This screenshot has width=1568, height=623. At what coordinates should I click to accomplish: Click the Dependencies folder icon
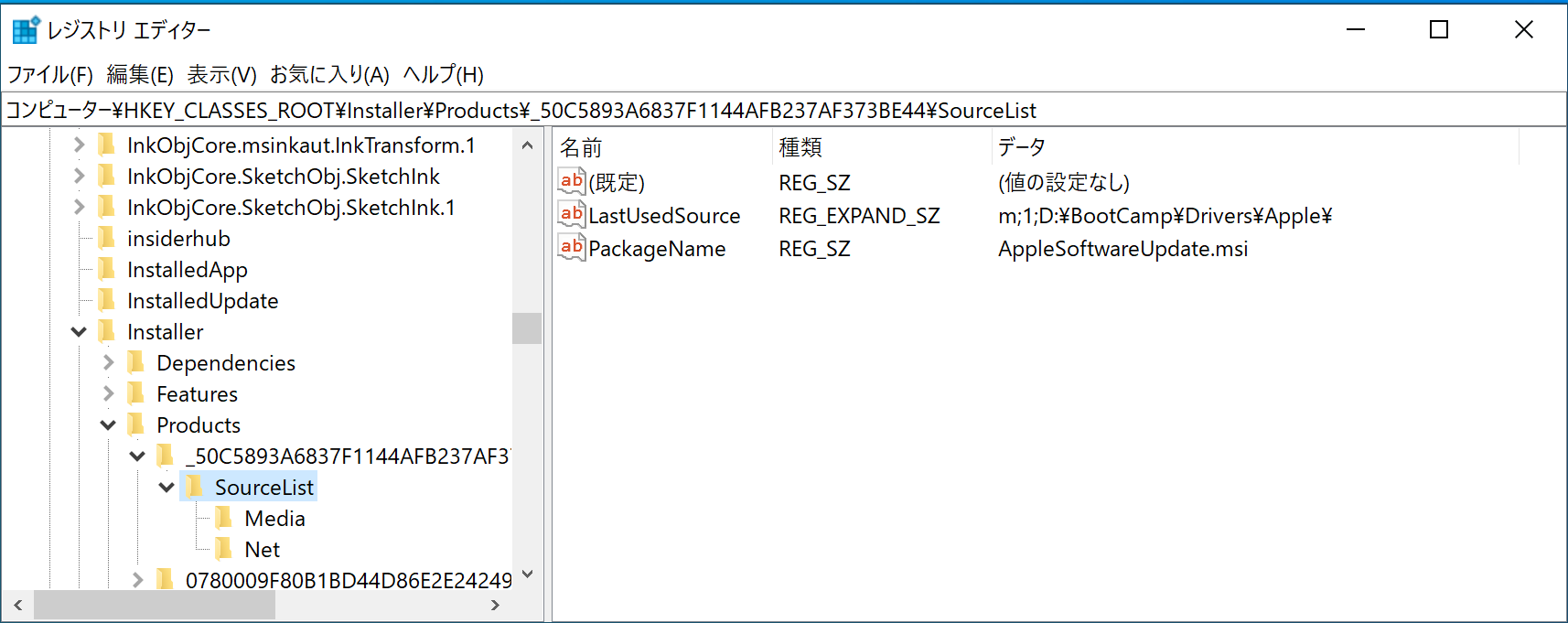(136, 363)
